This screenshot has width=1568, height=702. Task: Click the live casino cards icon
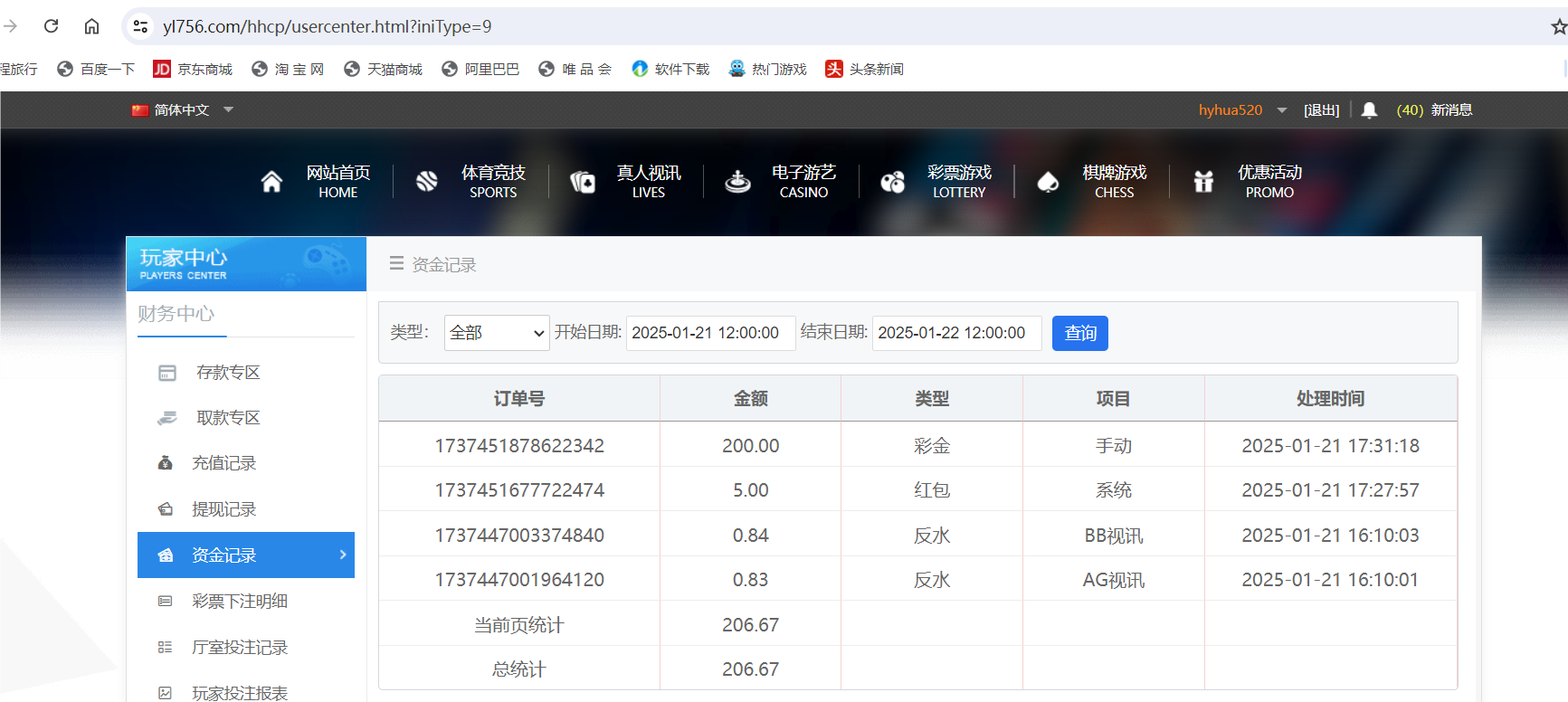click(x=583, y=182)
